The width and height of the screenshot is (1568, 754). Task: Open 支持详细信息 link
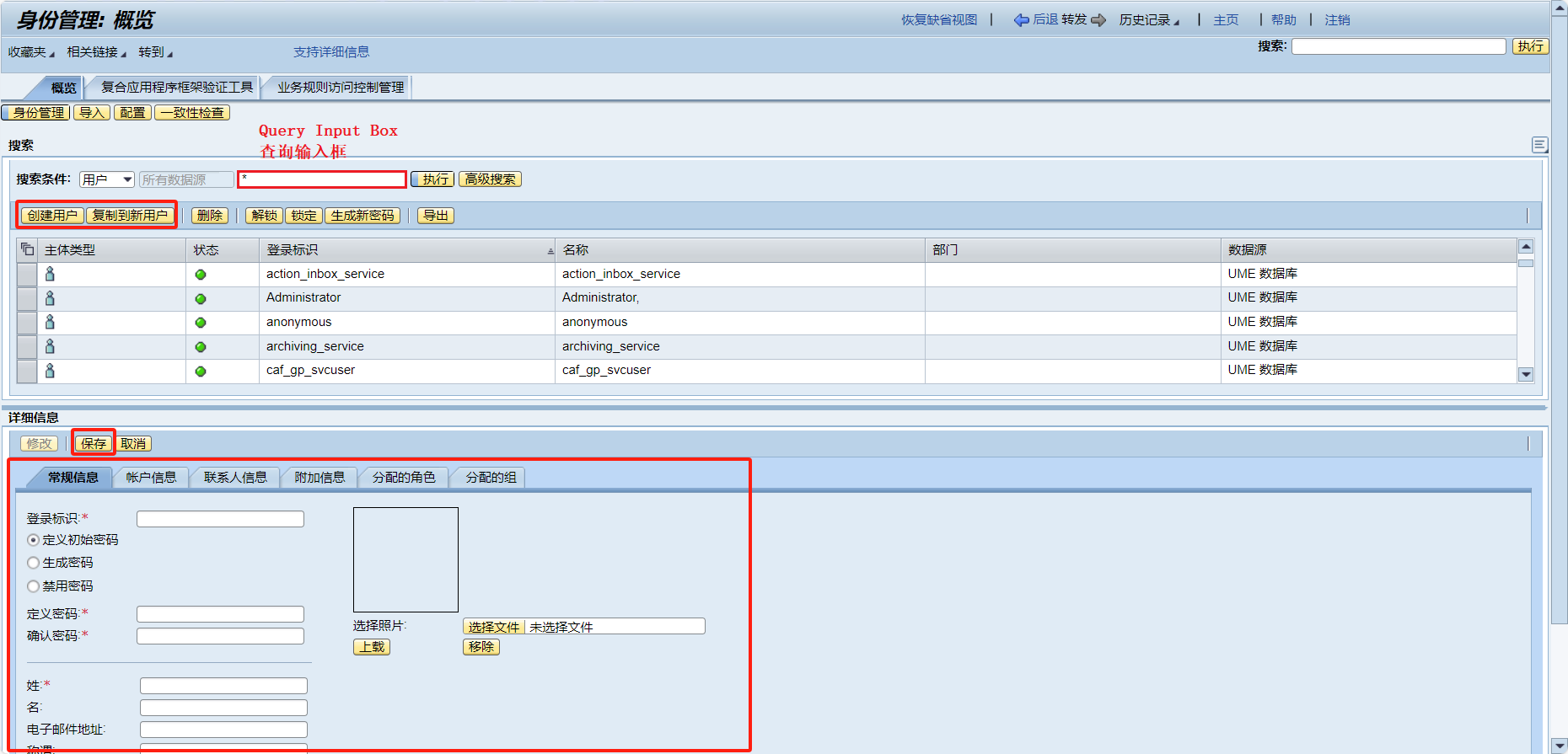click(331, 52)
